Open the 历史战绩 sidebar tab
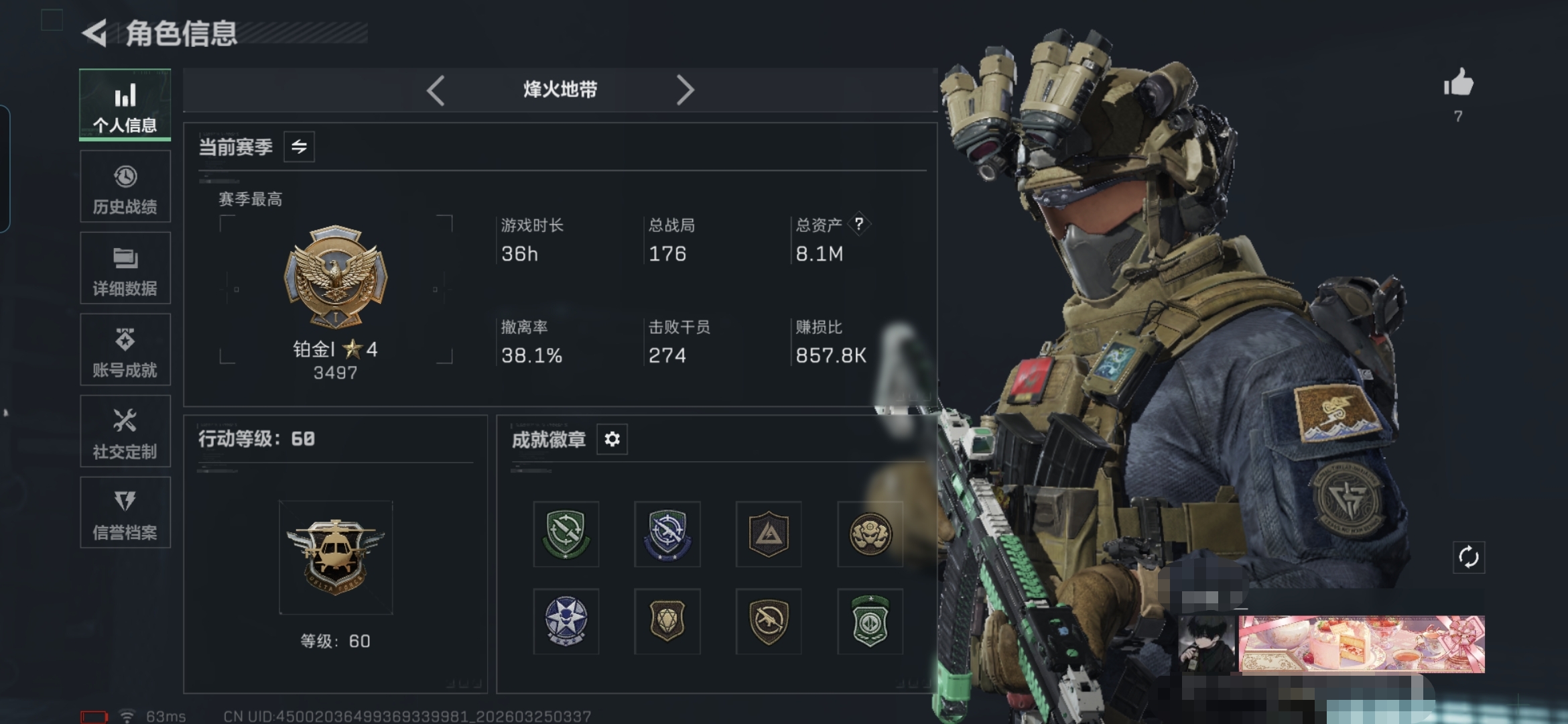The image size is (1568, 724). tap(125, 186)
